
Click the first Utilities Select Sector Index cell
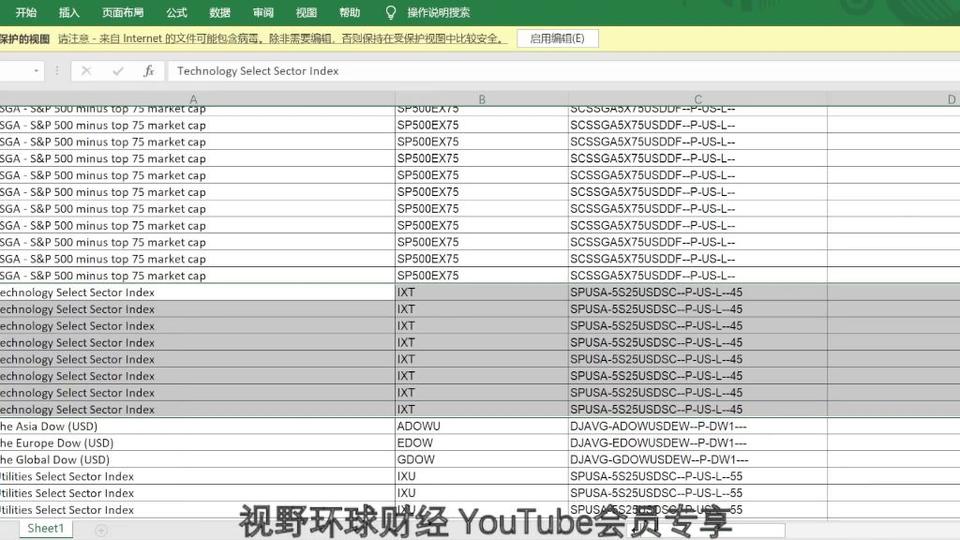(x=197, y=476)
